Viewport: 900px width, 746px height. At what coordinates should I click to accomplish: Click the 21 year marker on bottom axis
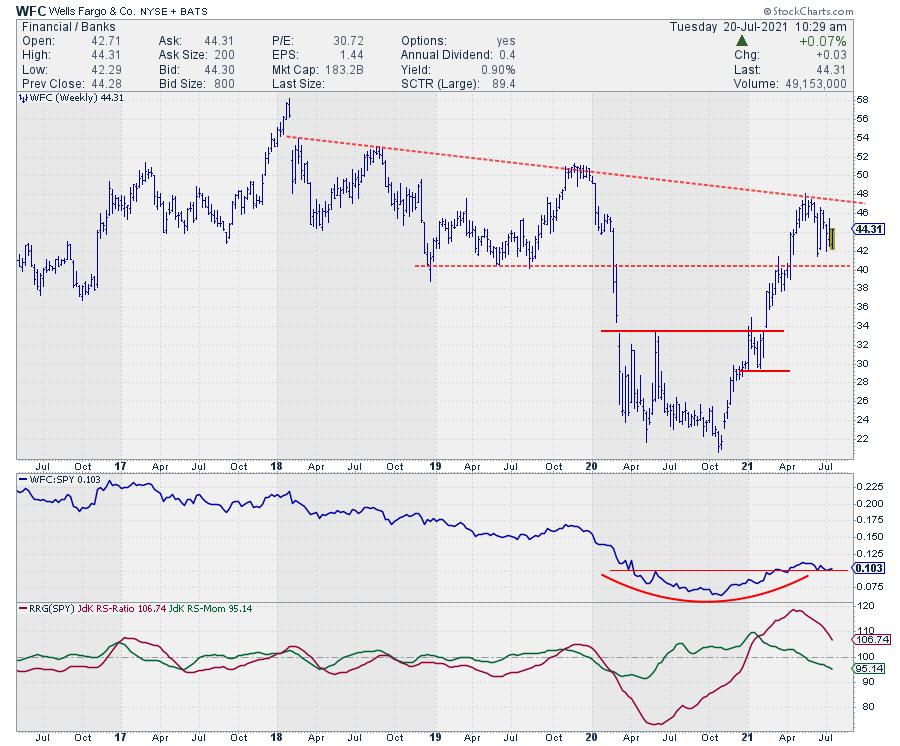(x=749, y=736)
